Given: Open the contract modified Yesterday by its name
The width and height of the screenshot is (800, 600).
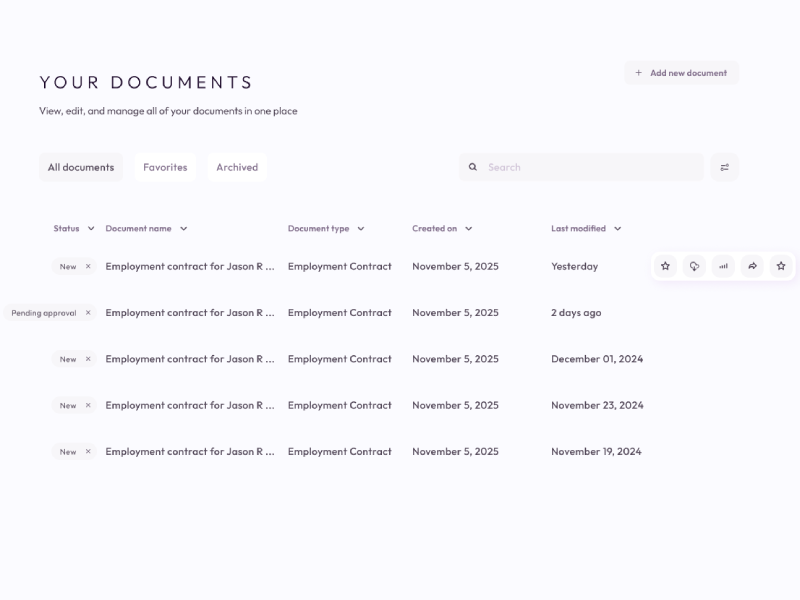Looking at the screenshot, I should 190,266.
